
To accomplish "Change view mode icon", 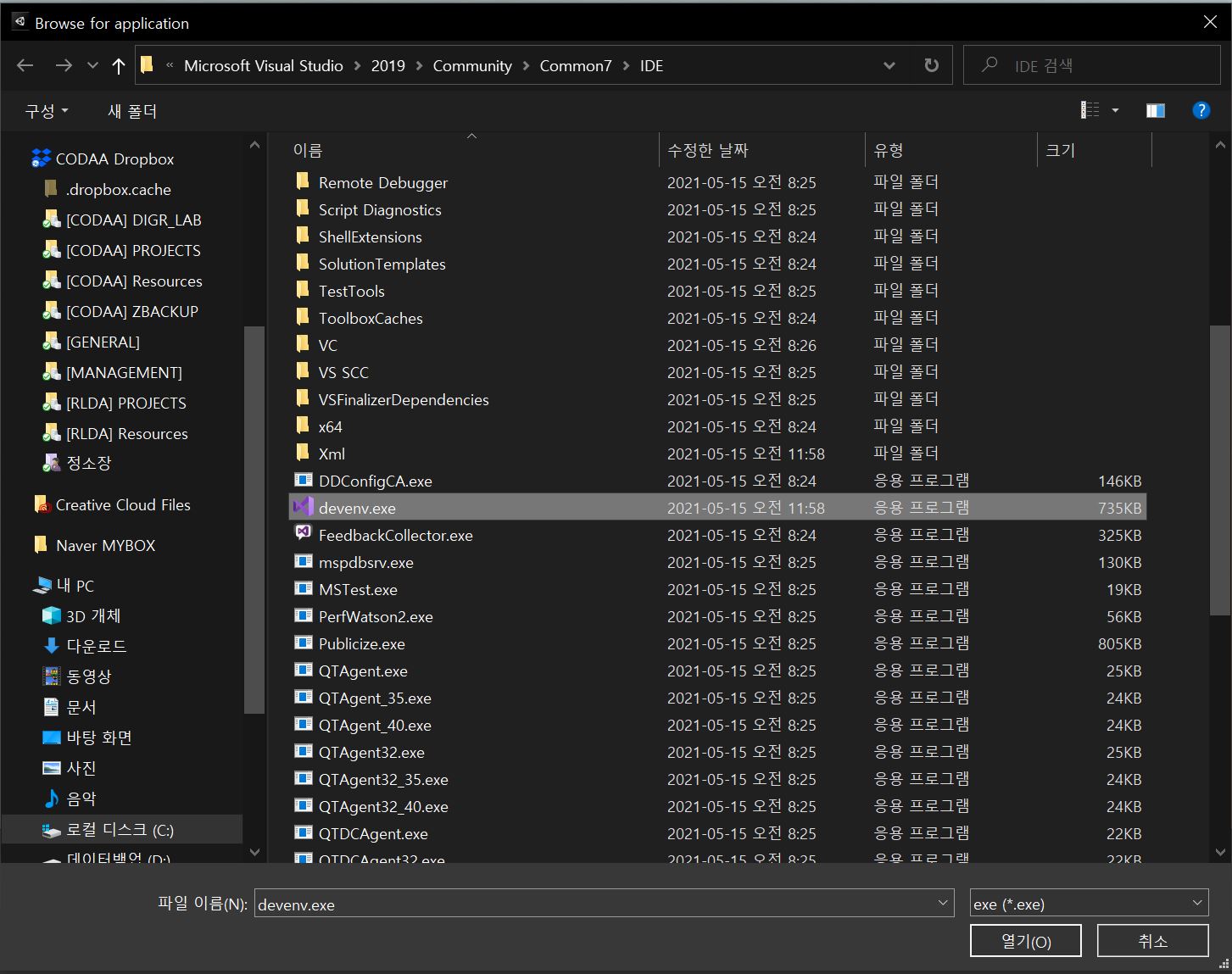I will coord(1090,110).
